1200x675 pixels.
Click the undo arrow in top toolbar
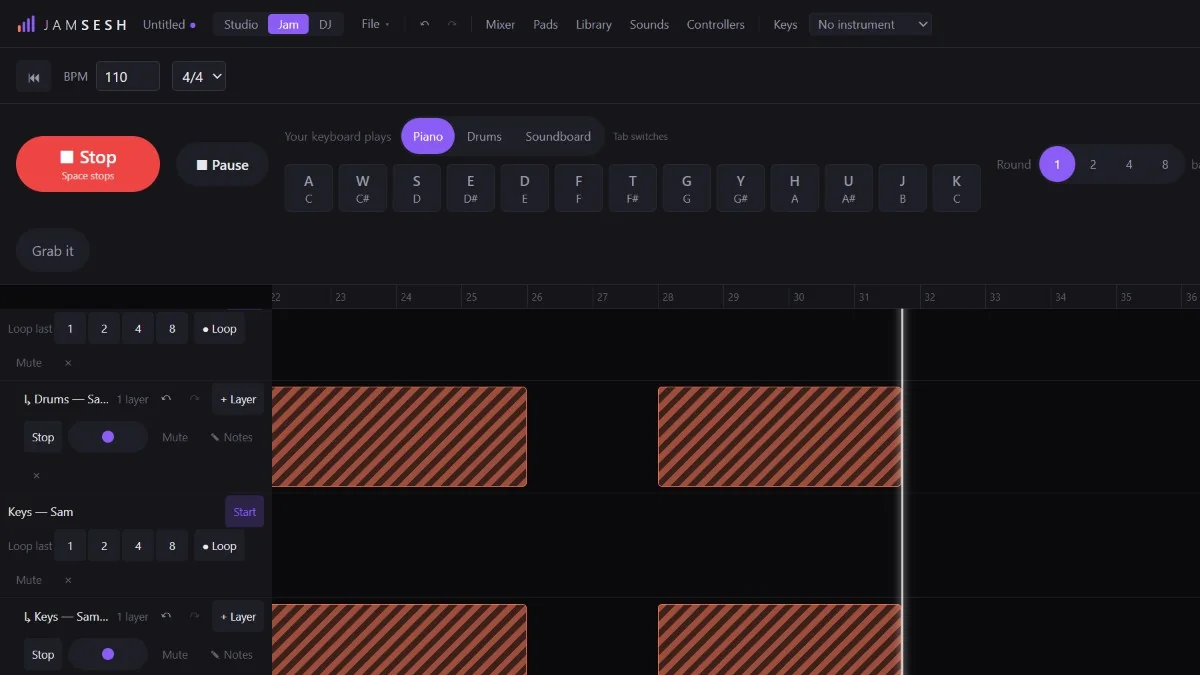[x=425, y=24]
